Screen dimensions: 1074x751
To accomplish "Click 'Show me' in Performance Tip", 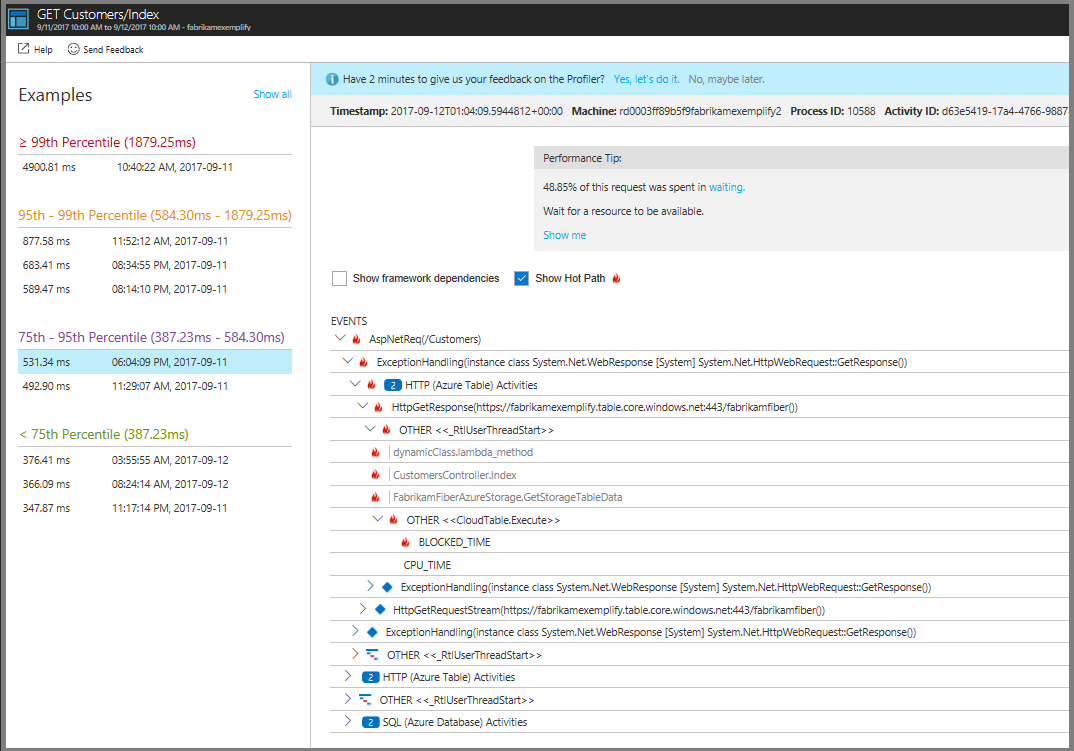I will pos(564,235).
